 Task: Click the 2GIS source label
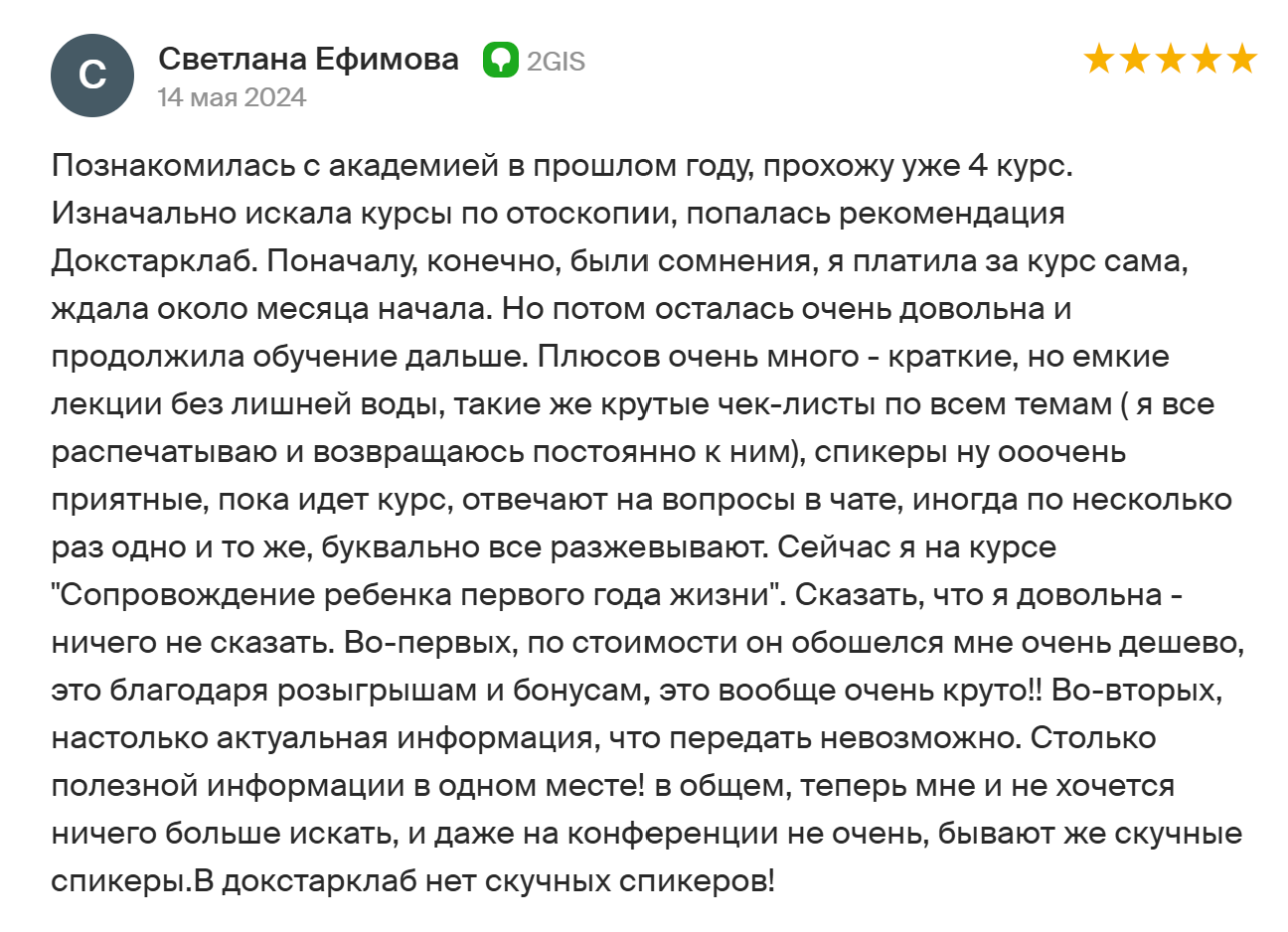556,62
